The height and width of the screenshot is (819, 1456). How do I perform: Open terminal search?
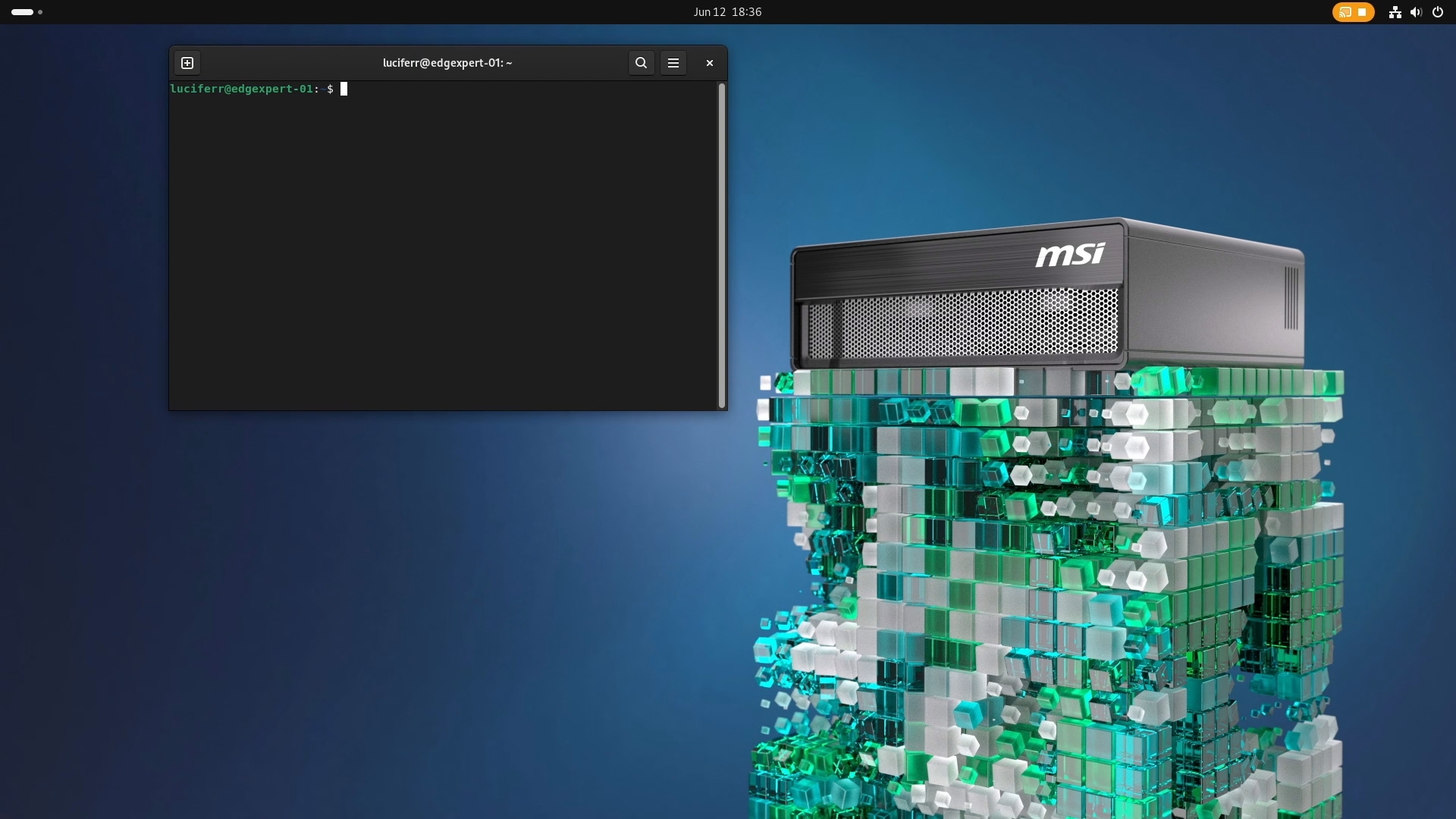(x=641, y=63)
